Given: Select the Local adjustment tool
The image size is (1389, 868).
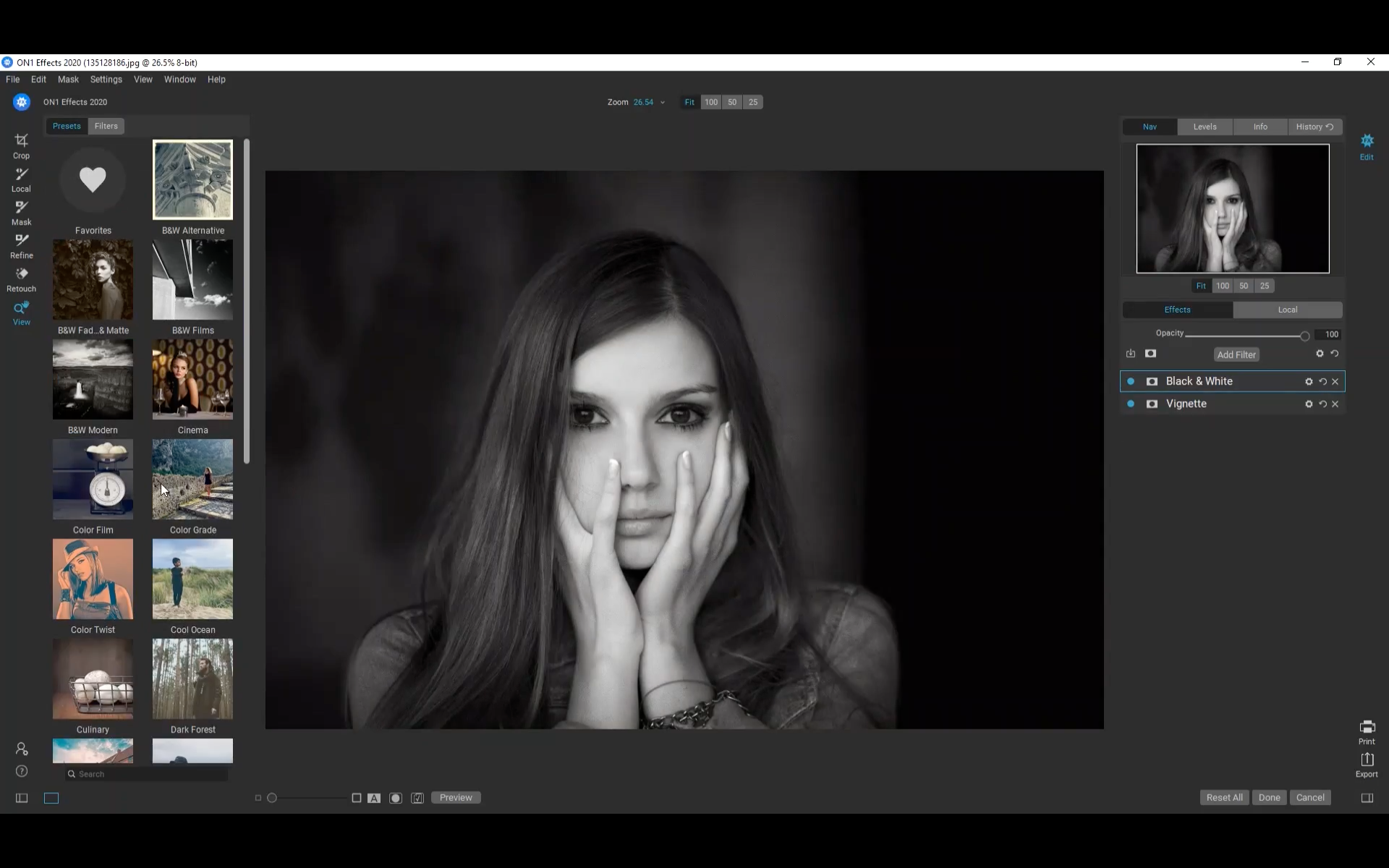Looking at the screenshot, I should pyautogui.click(x=21, y=179).
